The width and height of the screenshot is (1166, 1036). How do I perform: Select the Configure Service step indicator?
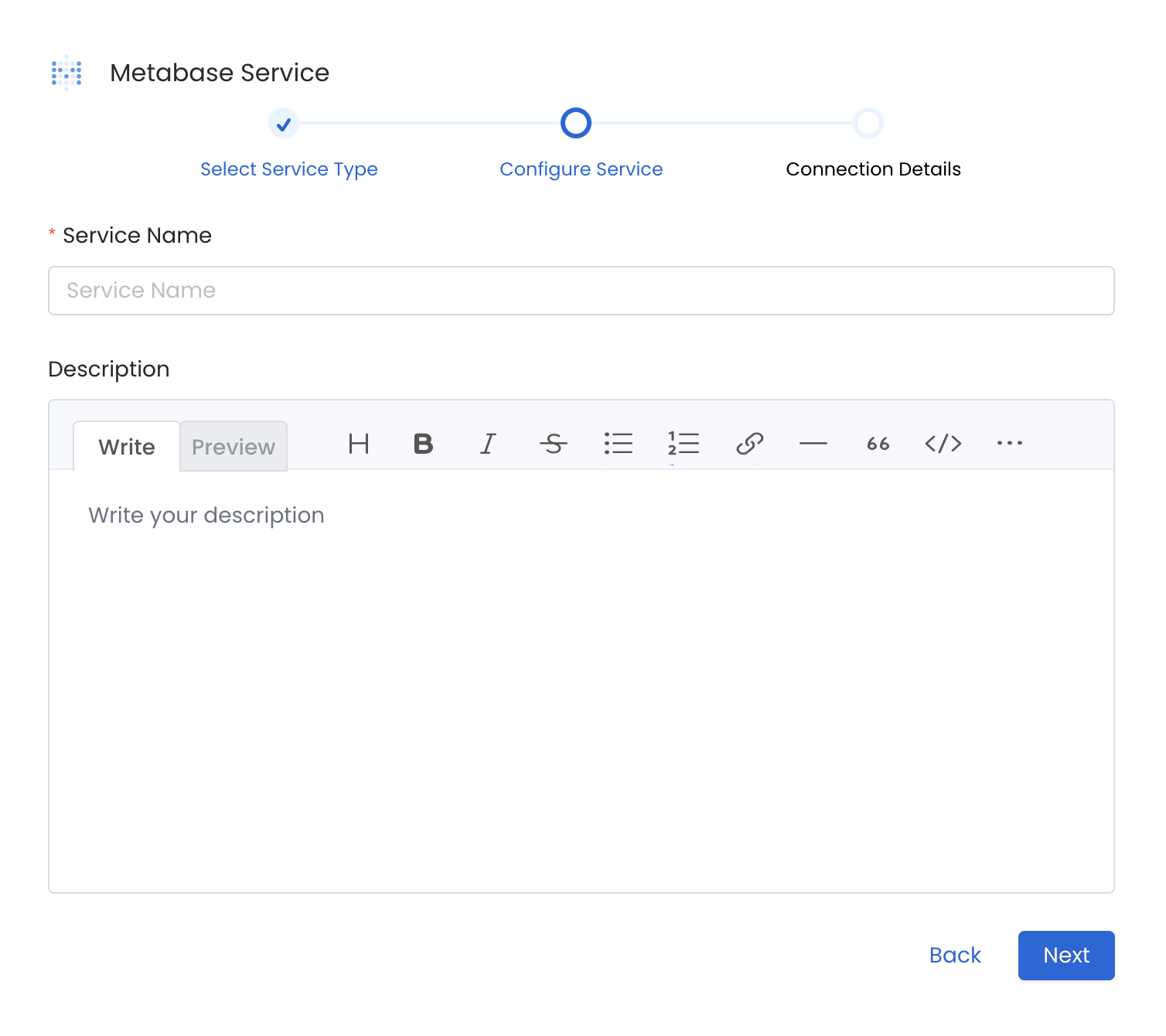pos(575,123)
